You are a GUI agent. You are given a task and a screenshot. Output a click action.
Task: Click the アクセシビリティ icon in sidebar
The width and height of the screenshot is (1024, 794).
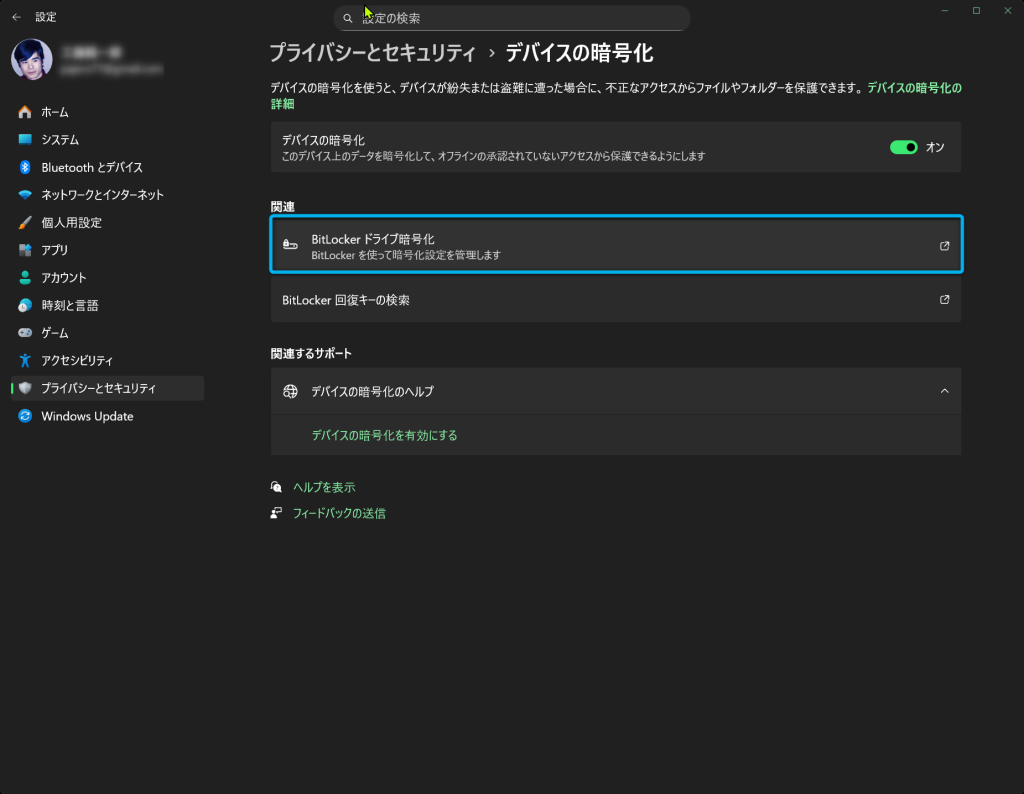(25, 360)
